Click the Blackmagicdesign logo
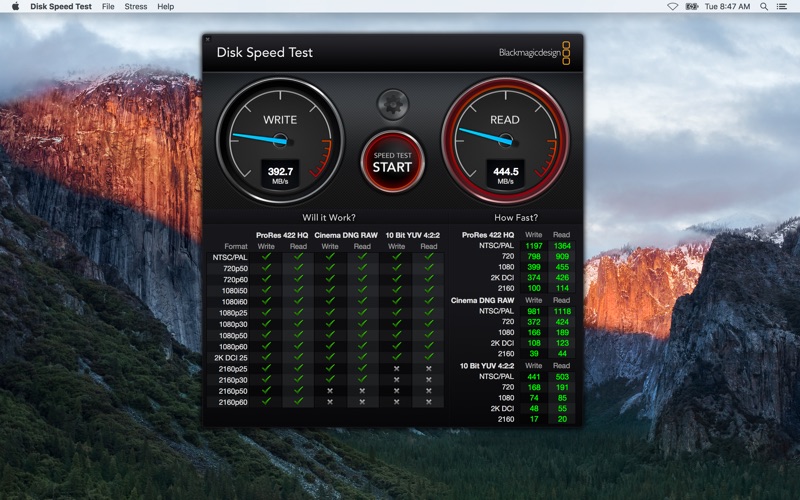This screenshot has width=800, height=500. click(535, 53)
